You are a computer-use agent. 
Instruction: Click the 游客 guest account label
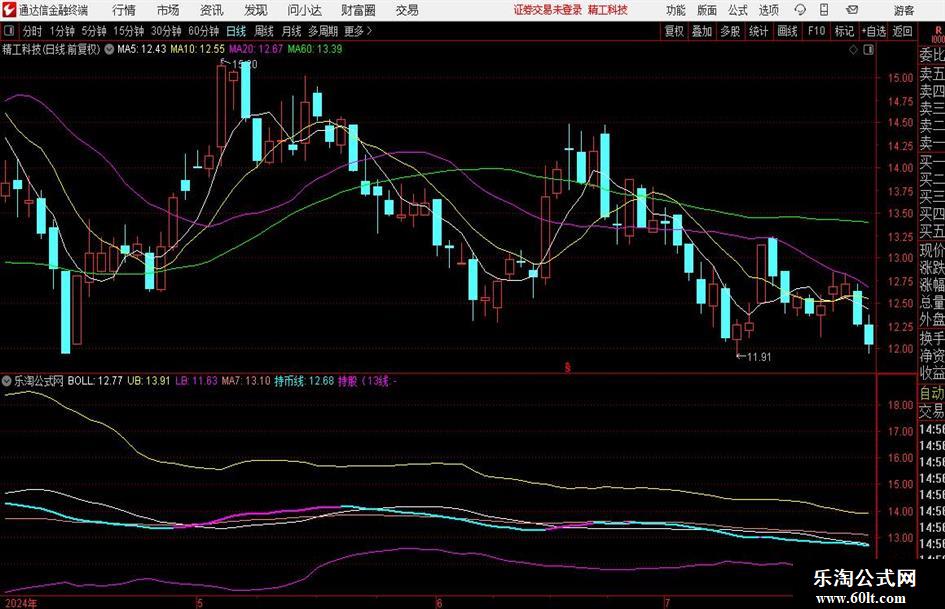(x=903, y=10)
